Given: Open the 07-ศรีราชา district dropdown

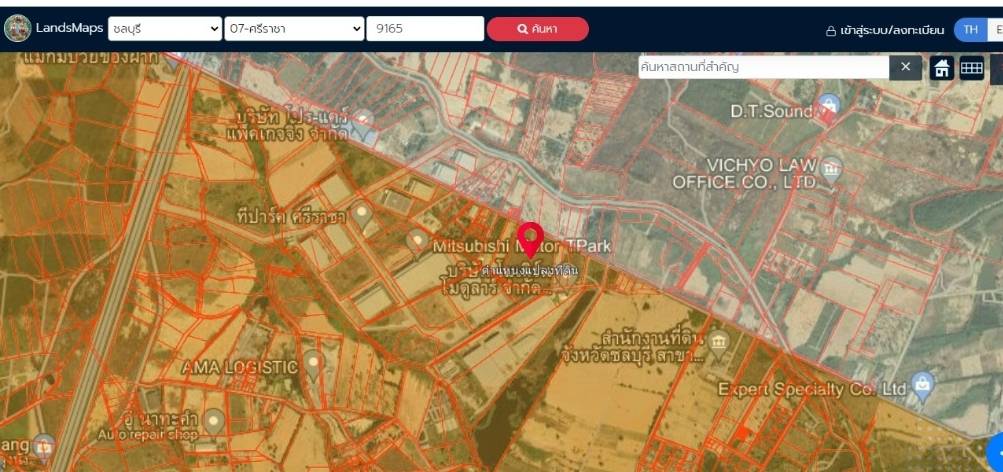Looking at the screenshot, I should click(293, 29).
